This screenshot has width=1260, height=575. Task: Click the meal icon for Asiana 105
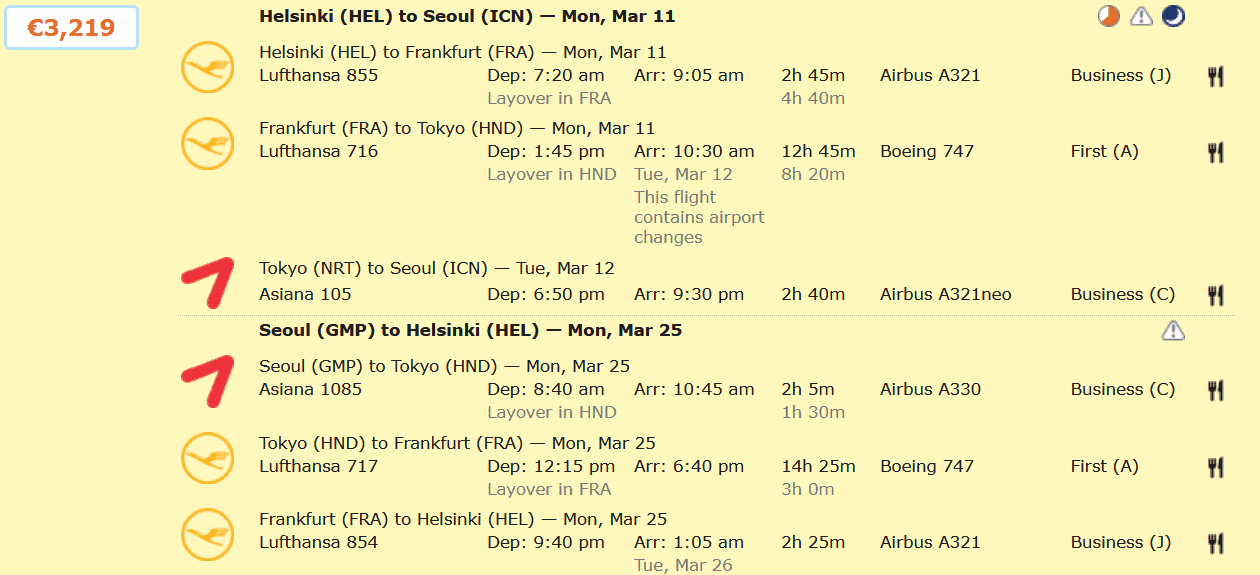tap(1215, 295)
